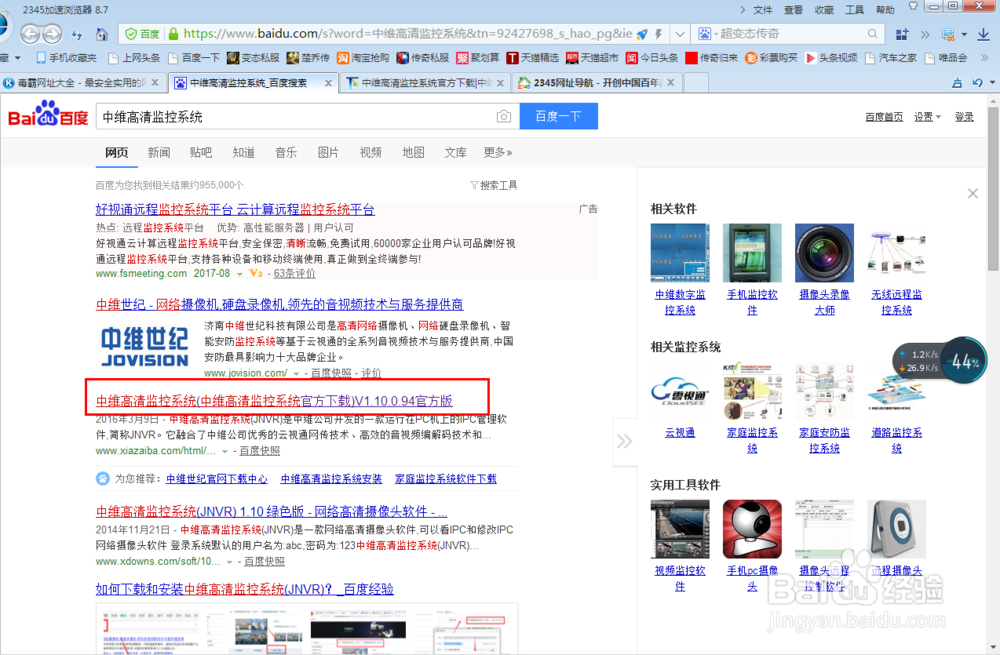Click the lightning acceleration icon near the address bar
This screenshot has height=655, width=1000.
click(x=658, y=32)
